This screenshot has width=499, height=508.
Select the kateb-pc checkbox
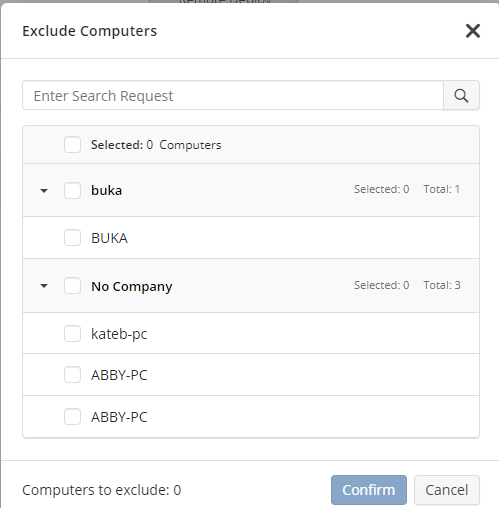[x=72, y=334]
